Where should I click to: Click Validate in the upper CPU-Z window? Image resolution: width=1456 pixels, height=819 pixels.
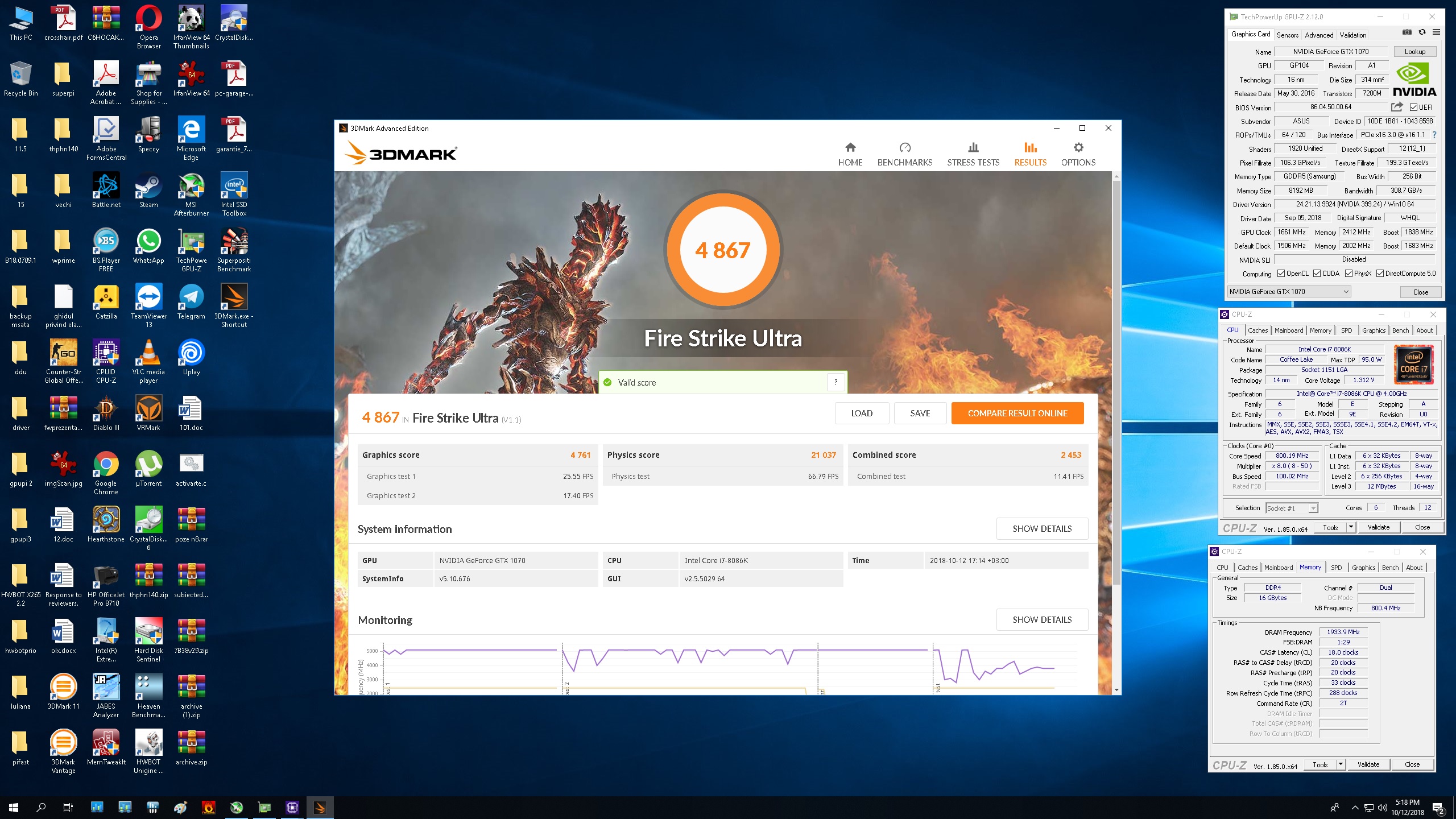click(x=1378, y=527)
